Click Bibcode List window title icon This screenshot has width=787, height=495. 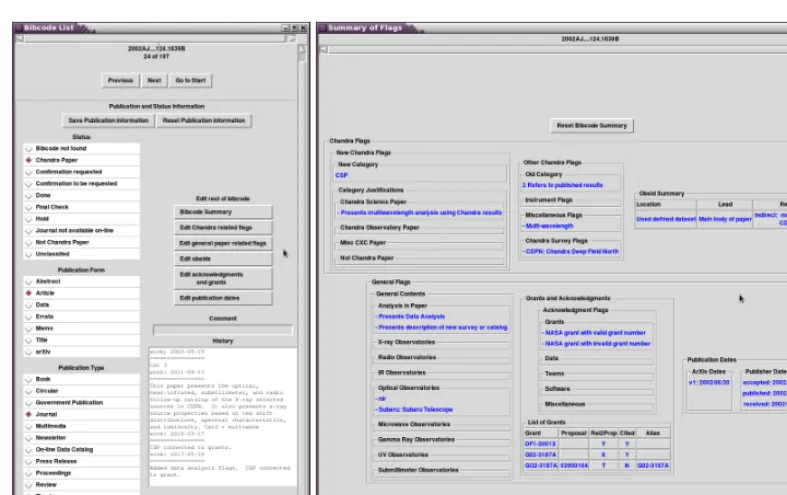click(x=19, y=28)
